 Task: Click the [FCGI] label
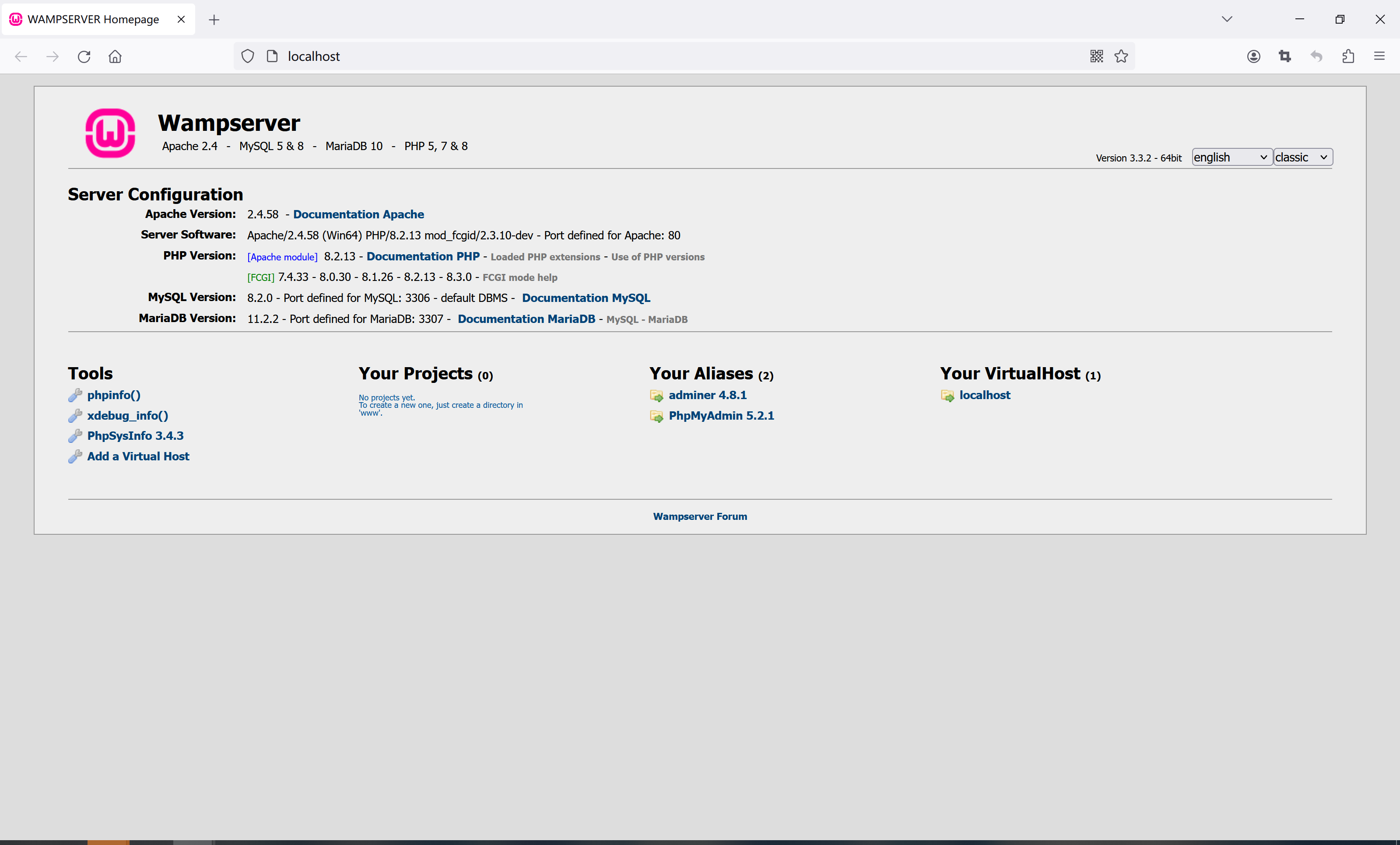point(261,277)
